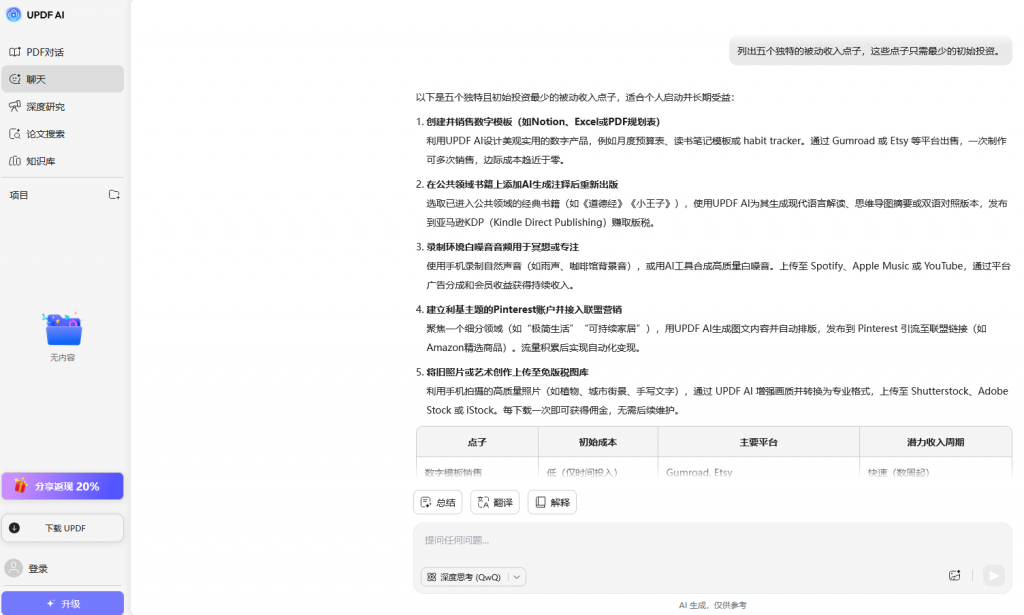Expand the model dropdown chevron beside 深度思考

516,577
